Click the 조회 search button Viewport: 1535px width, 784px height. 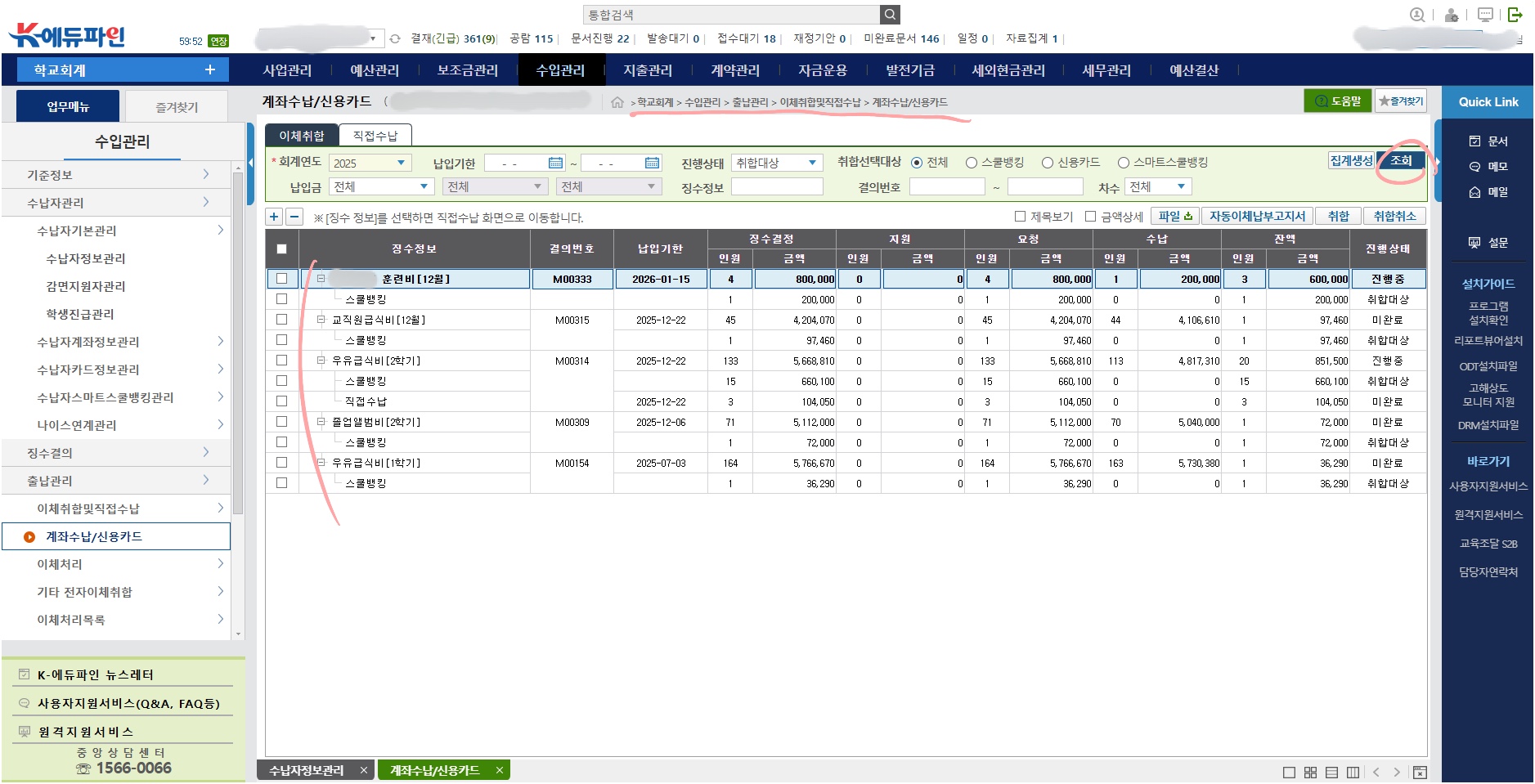pos(1401,160)
